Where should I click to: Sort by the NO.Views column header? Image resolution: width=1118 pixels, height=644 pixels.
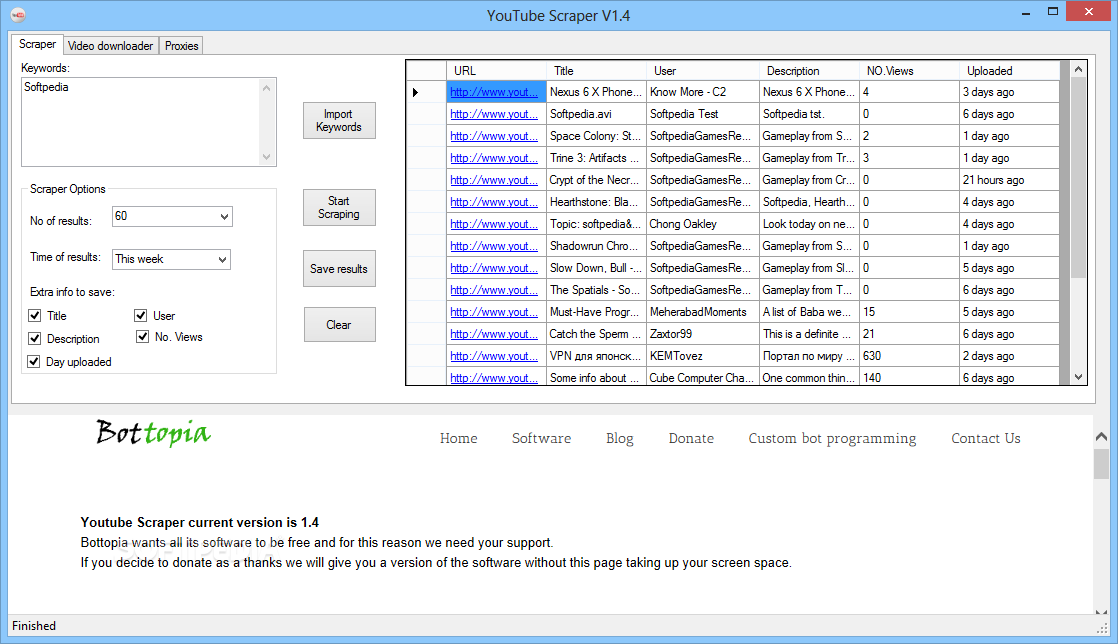(x=909, y=71)
